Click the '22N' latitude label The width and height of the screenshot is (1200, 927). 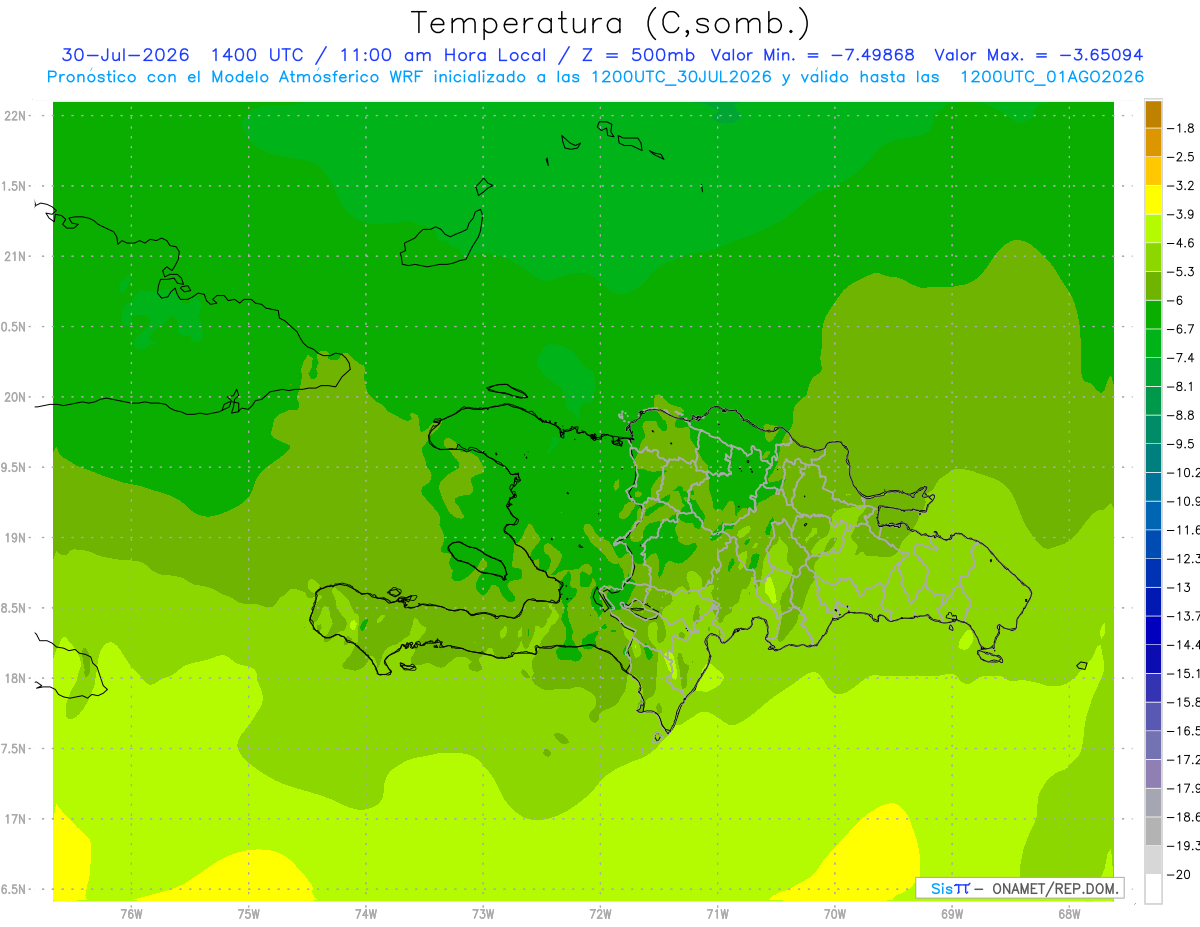(16, 116)
